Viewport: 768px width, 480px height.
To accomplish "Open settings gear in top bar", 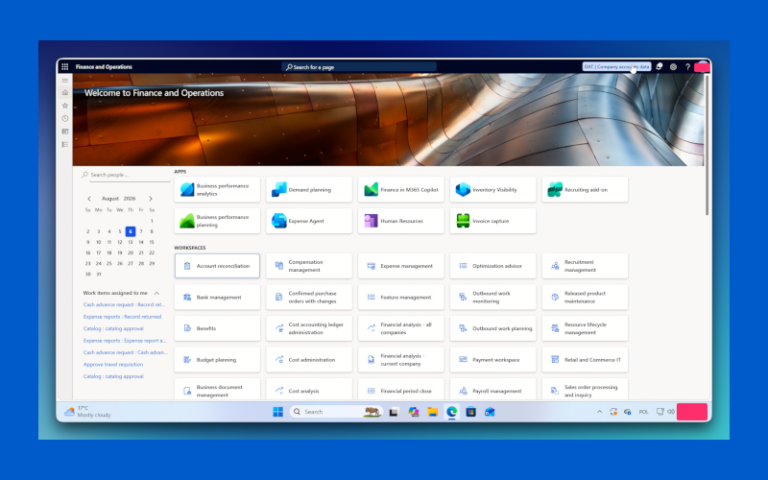I will click(x=673, y=67).
